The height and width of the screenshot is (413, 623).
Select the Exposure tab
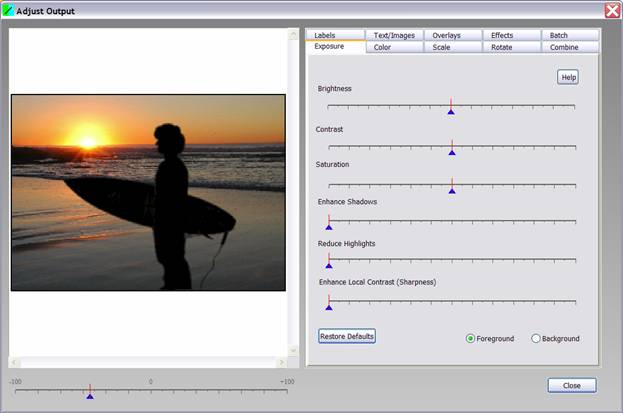336,47
